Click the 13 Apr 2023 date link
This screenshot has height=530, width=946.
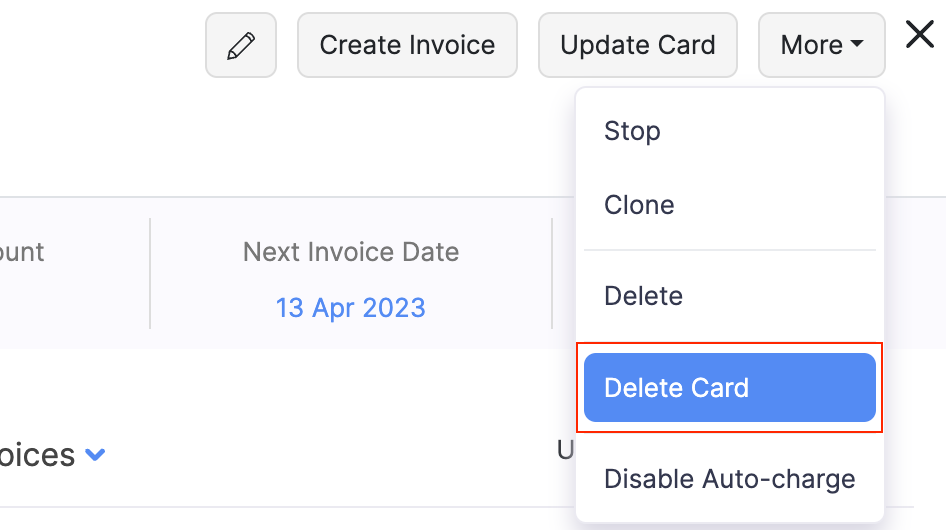click(x=350, y=307)
